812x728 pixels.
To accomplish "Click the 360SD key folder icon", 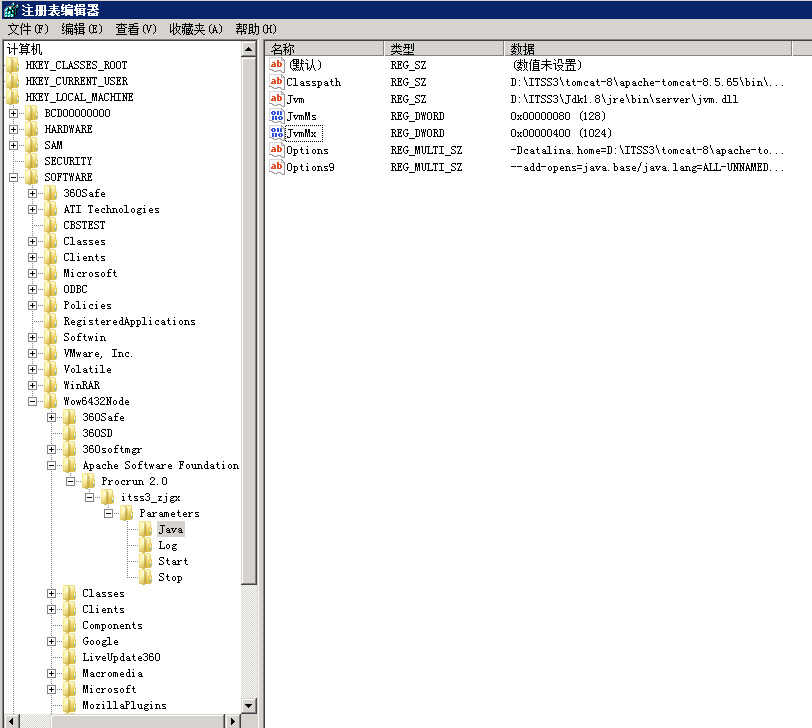I will point(69,433).
